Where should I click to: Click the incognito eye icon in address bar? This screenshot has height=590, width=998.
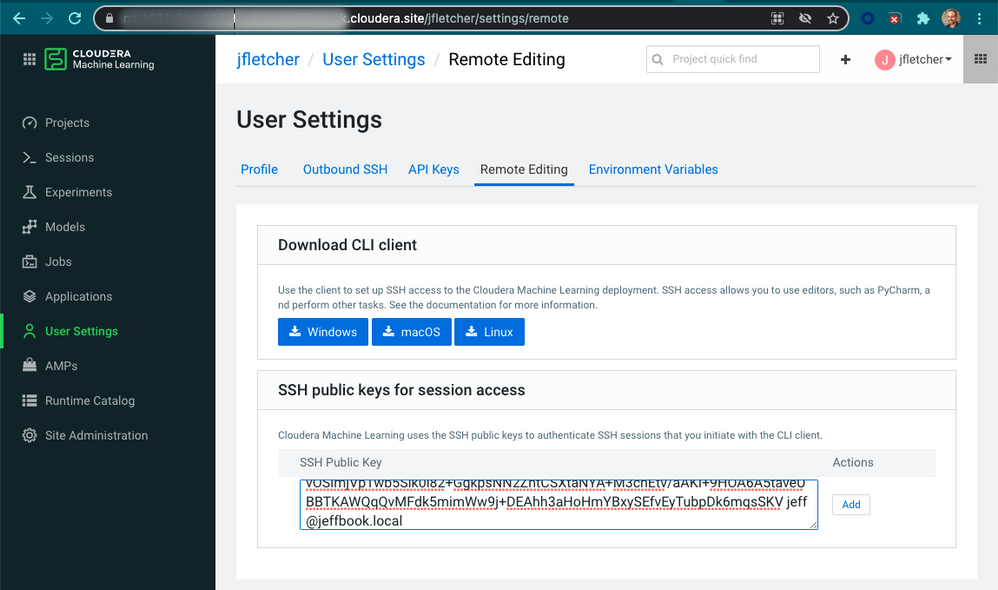[x=805, y=17]
